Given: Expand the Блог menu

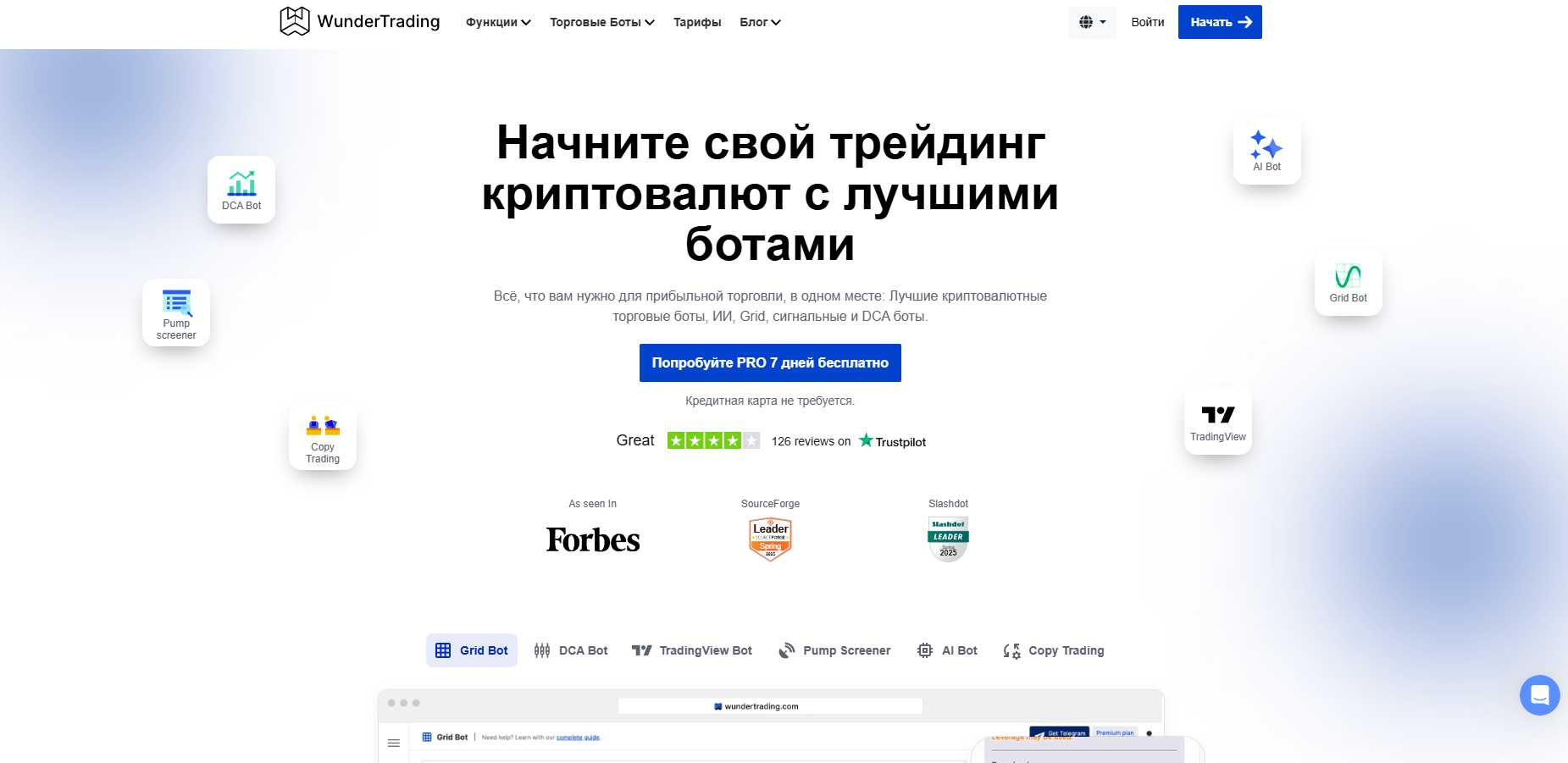Looking at the screenshot, I should point(760,22).
